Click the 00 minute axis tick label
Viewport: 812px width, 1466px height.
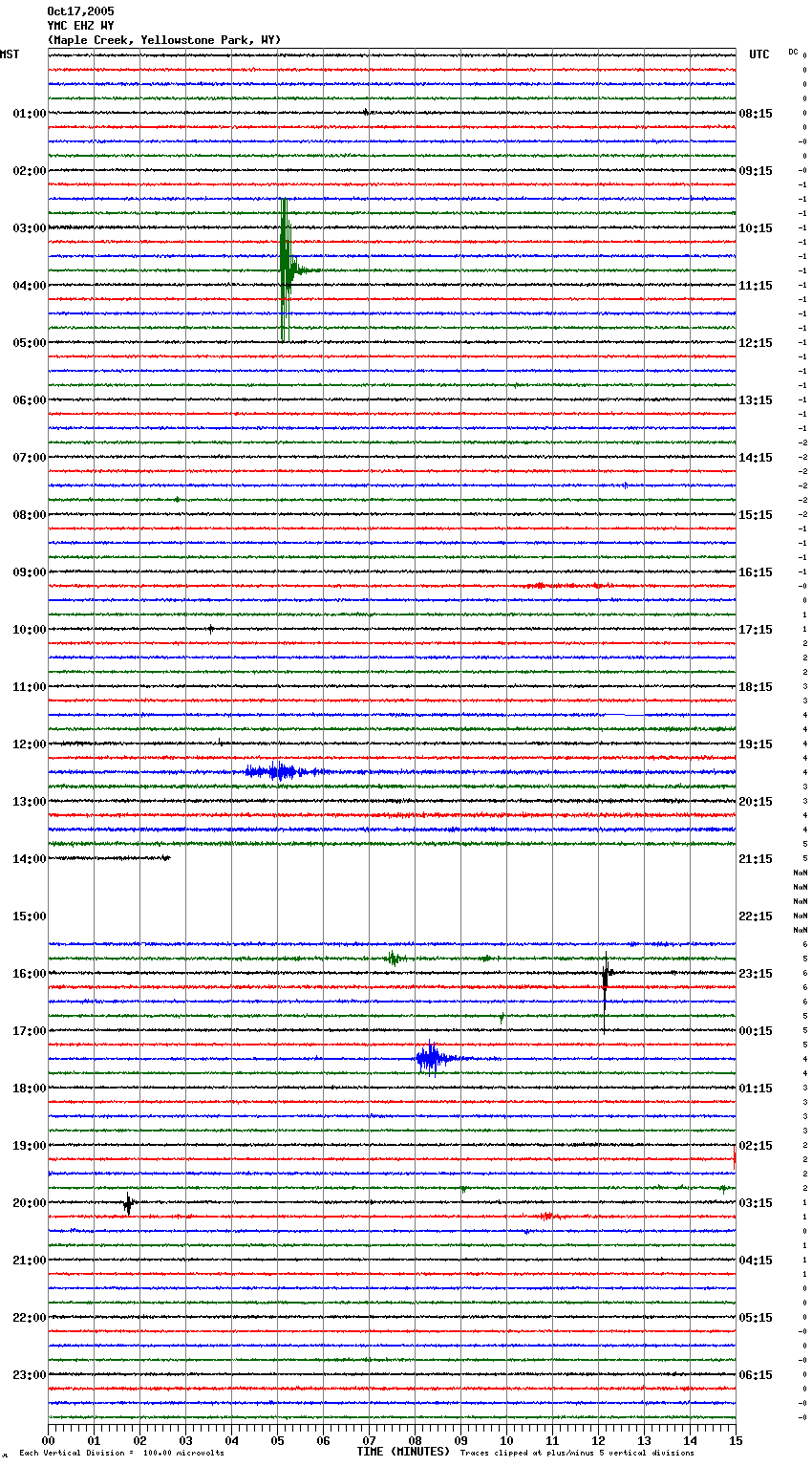click(x=48, y=1441)
